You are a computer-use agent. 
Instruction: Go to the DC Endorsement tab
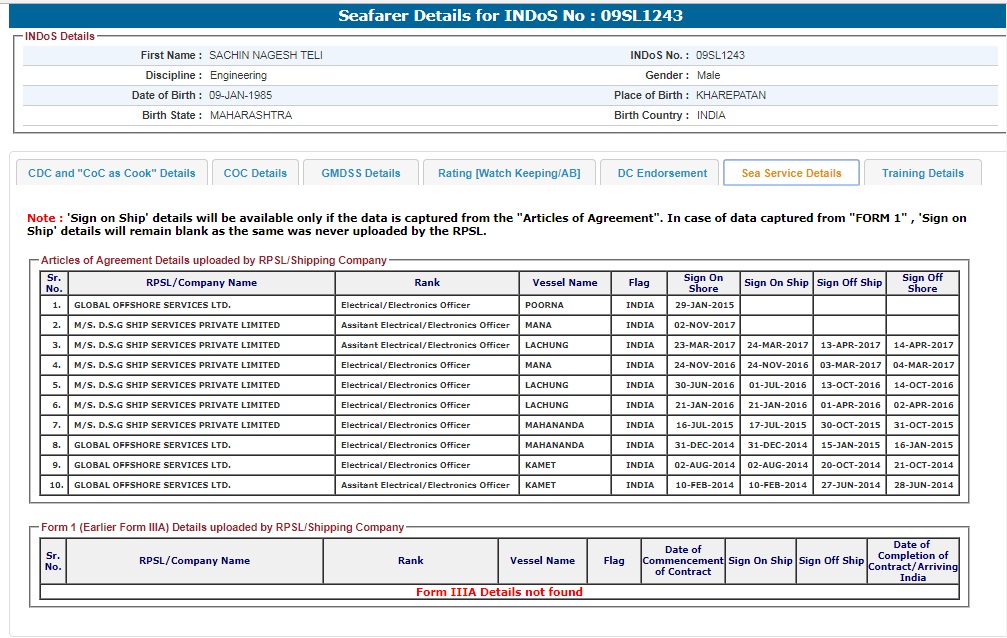(x=662, y=173)
